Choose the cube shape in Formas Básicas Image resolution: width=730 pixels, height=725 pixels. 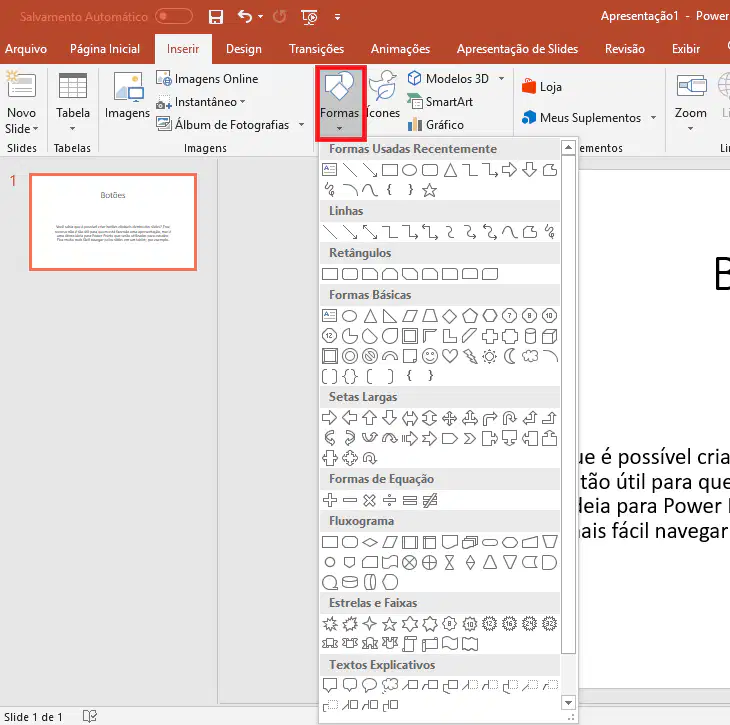550,336
